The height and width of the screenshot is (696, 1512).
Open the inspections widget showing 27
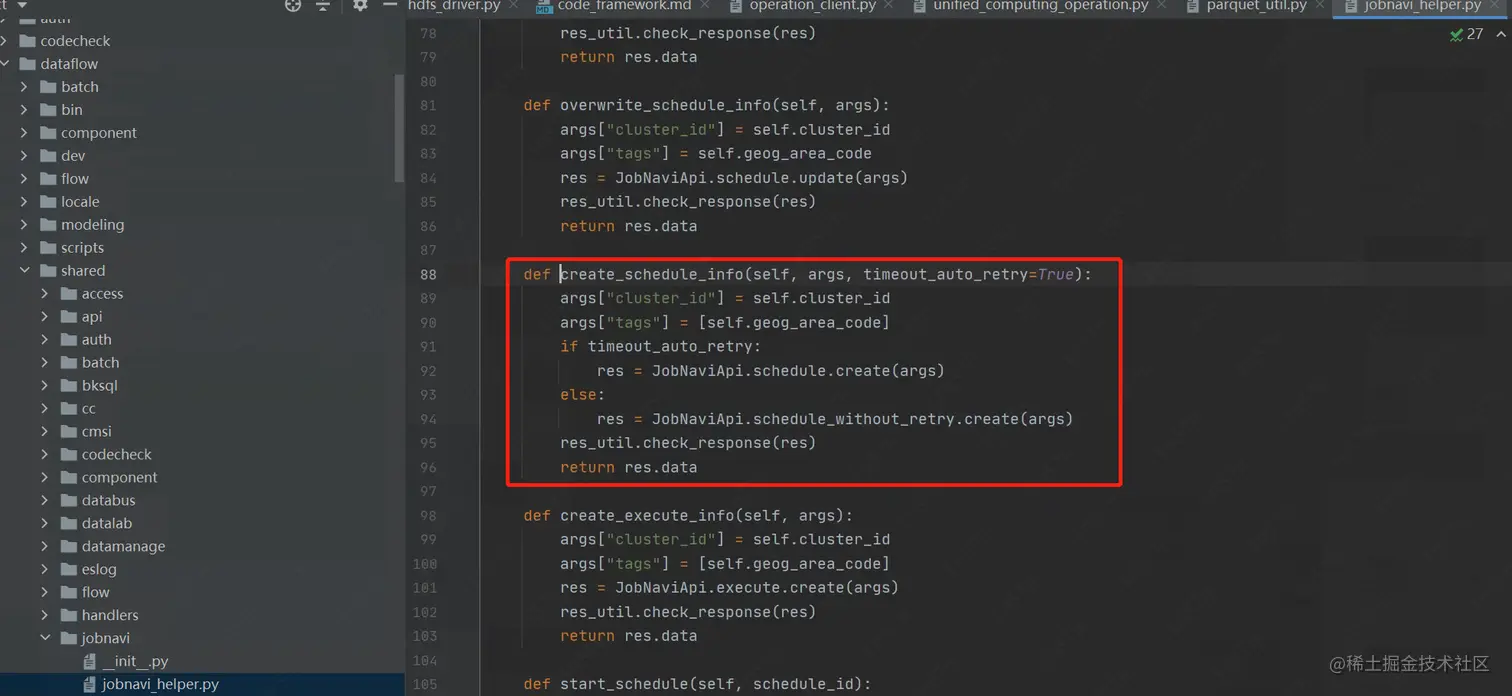coord(1467,34)
